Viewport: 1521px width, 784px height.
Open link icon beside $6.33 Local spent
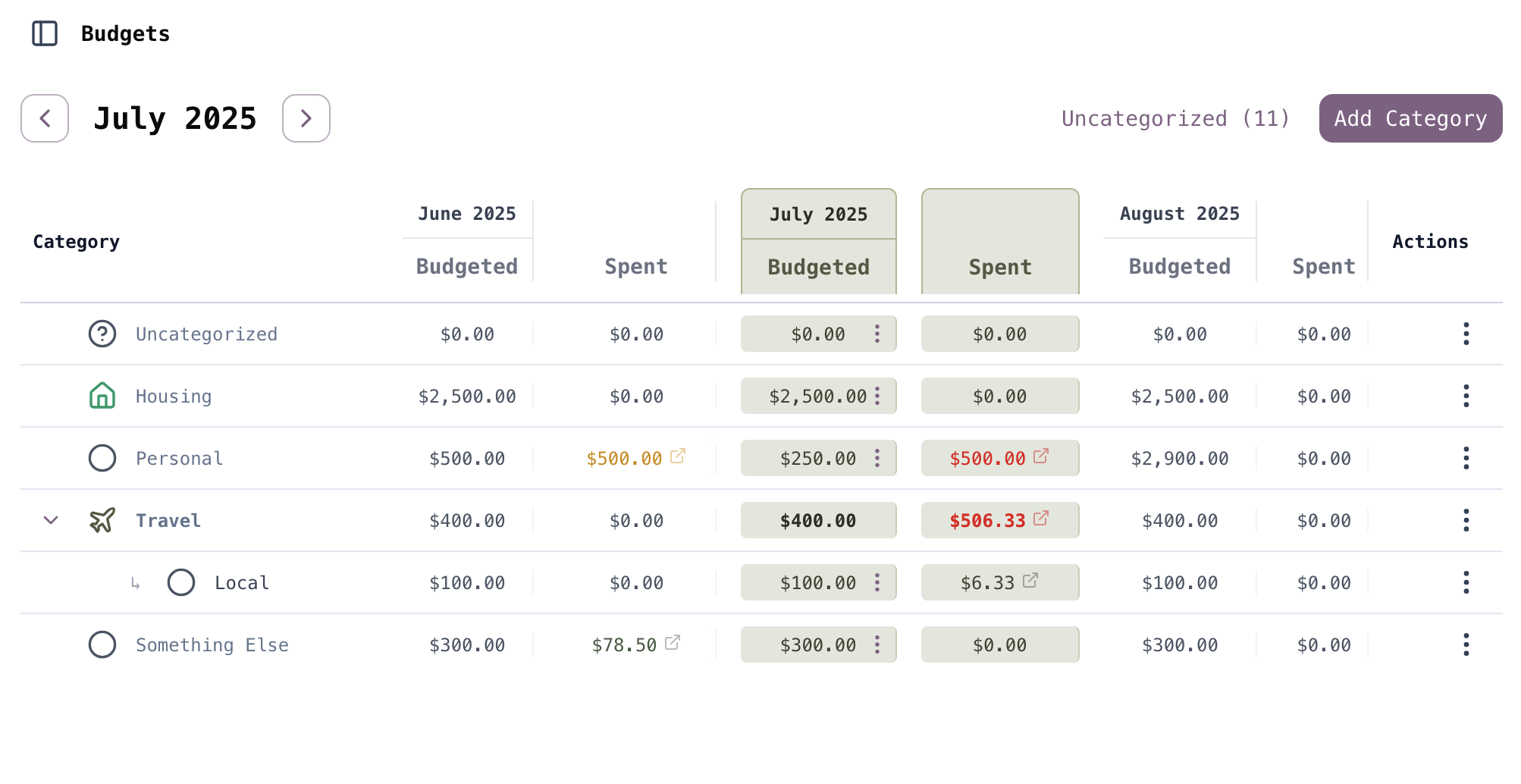coord(1030,581)
